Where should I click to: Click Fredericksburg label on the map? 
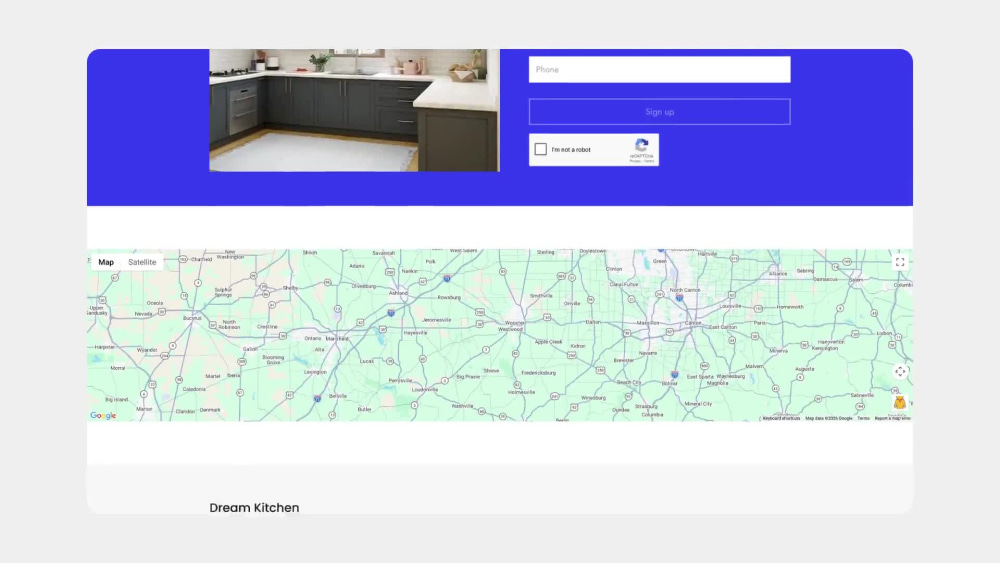coord(538,373)
